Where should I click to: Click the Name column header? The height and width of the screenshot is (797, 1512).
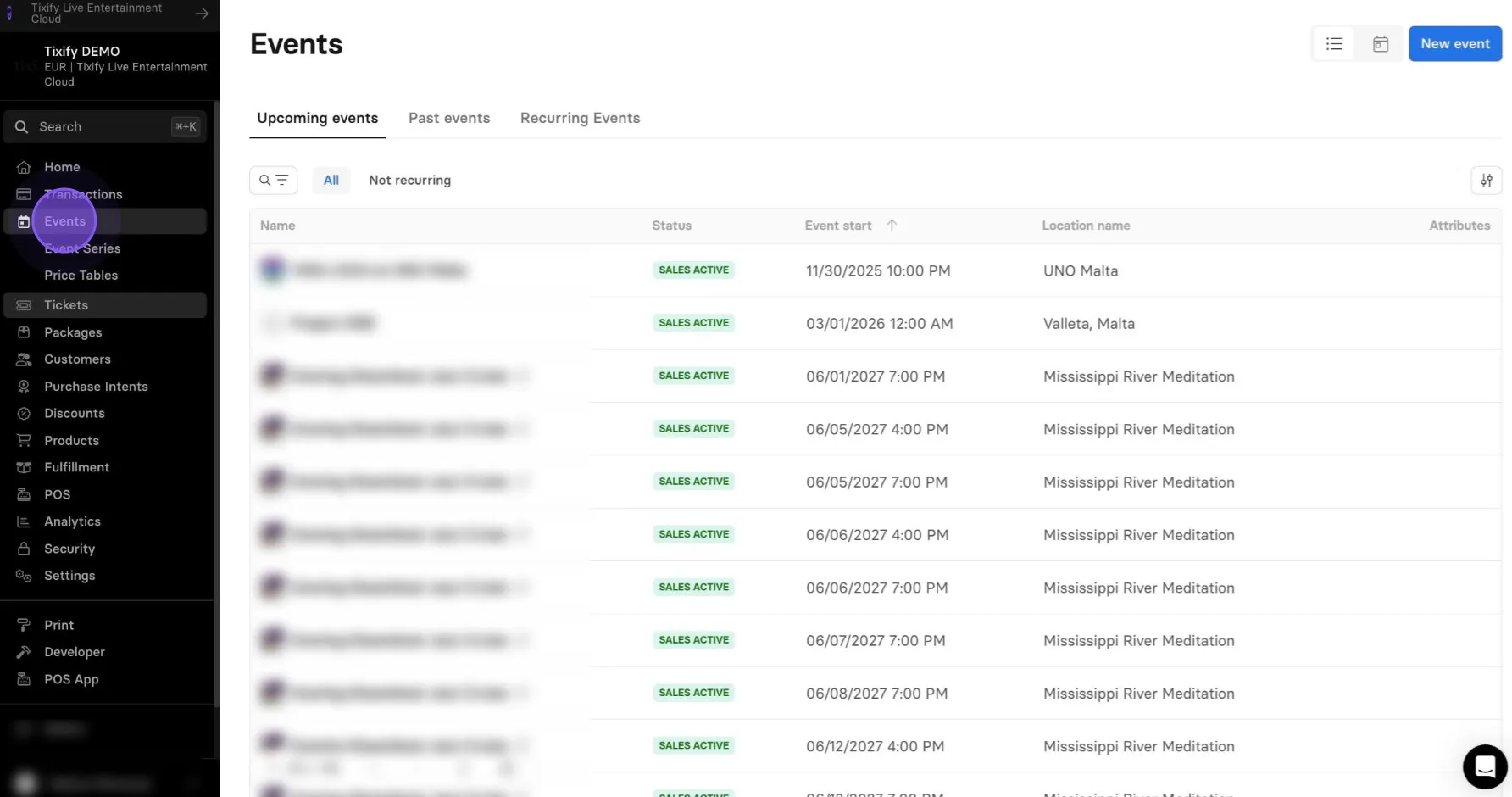coord(277,226)
